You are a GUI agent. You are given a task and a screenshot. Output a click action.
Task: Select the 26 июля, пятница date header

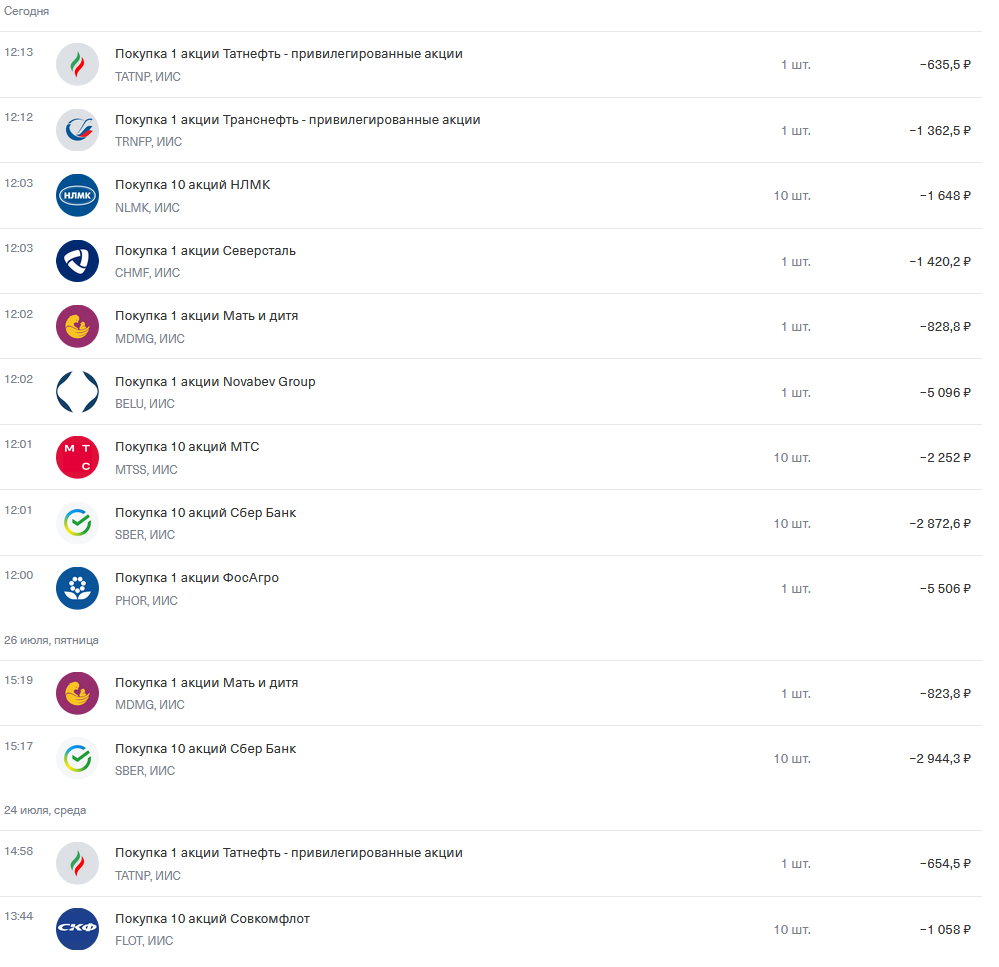[x=52, y=640]
